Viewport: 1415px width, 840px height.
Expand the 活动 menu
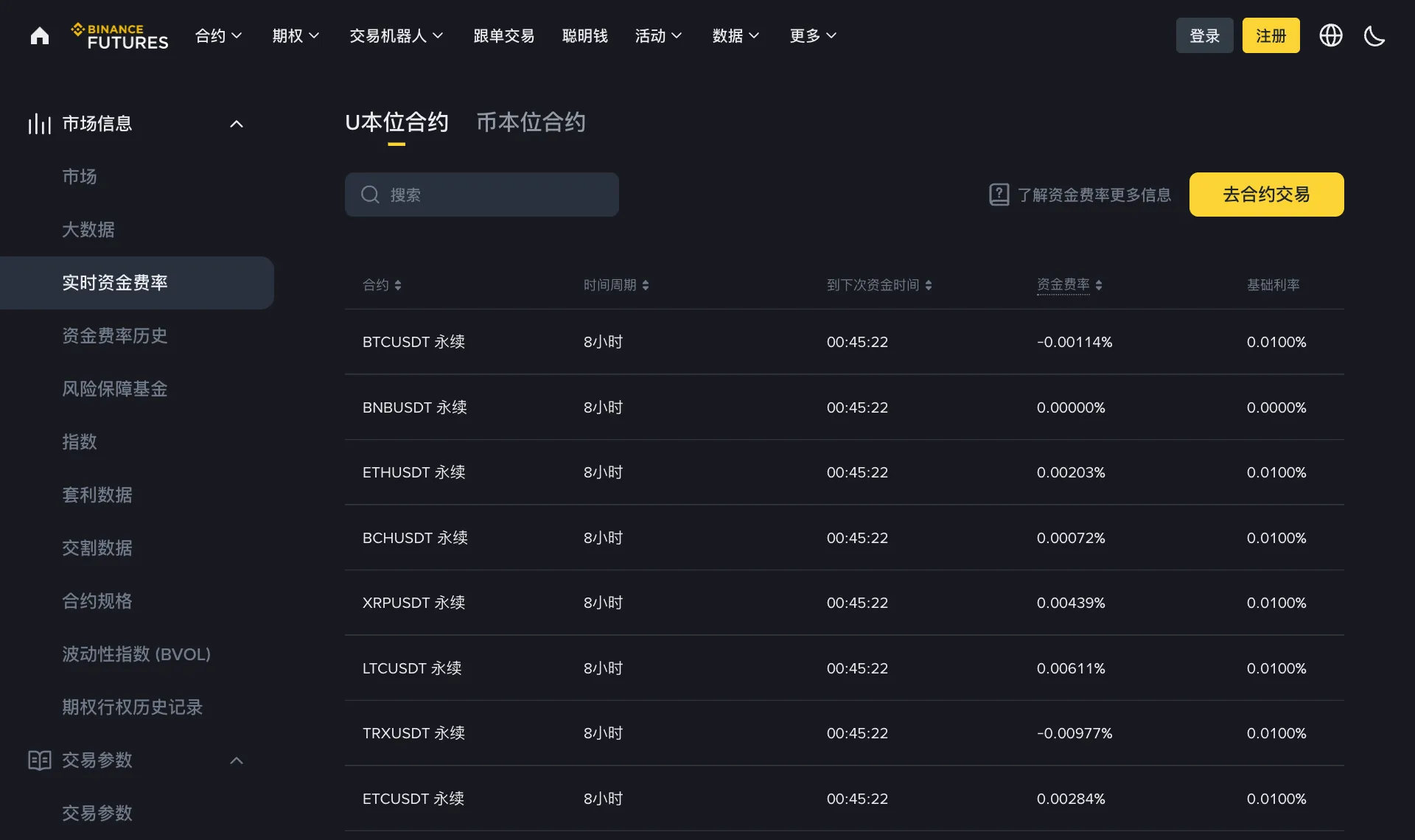(x=659, y=35)
